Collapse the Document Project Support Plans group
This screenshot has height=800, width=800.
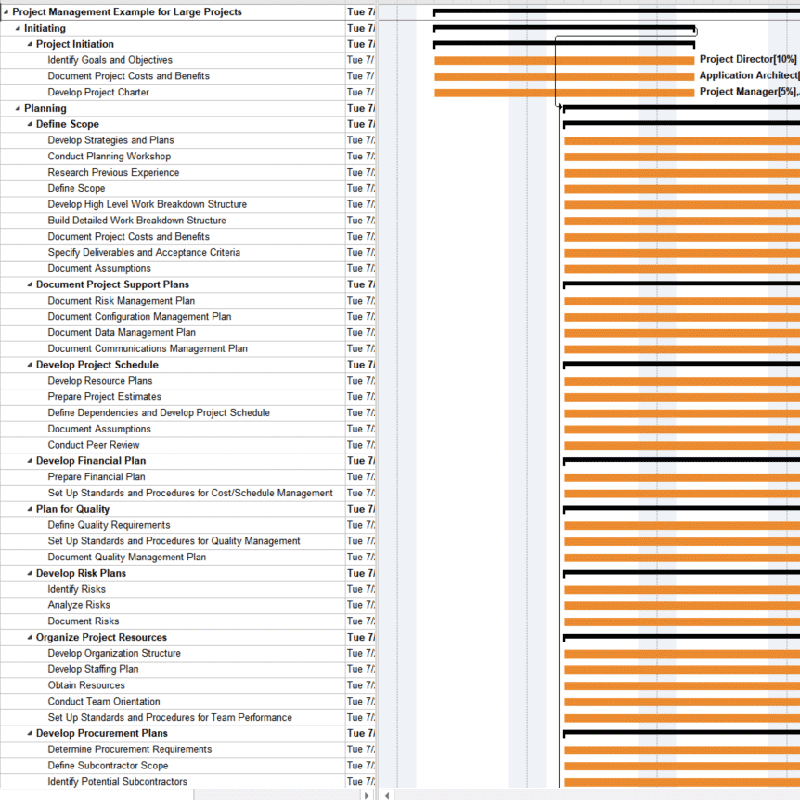(30, 285)
